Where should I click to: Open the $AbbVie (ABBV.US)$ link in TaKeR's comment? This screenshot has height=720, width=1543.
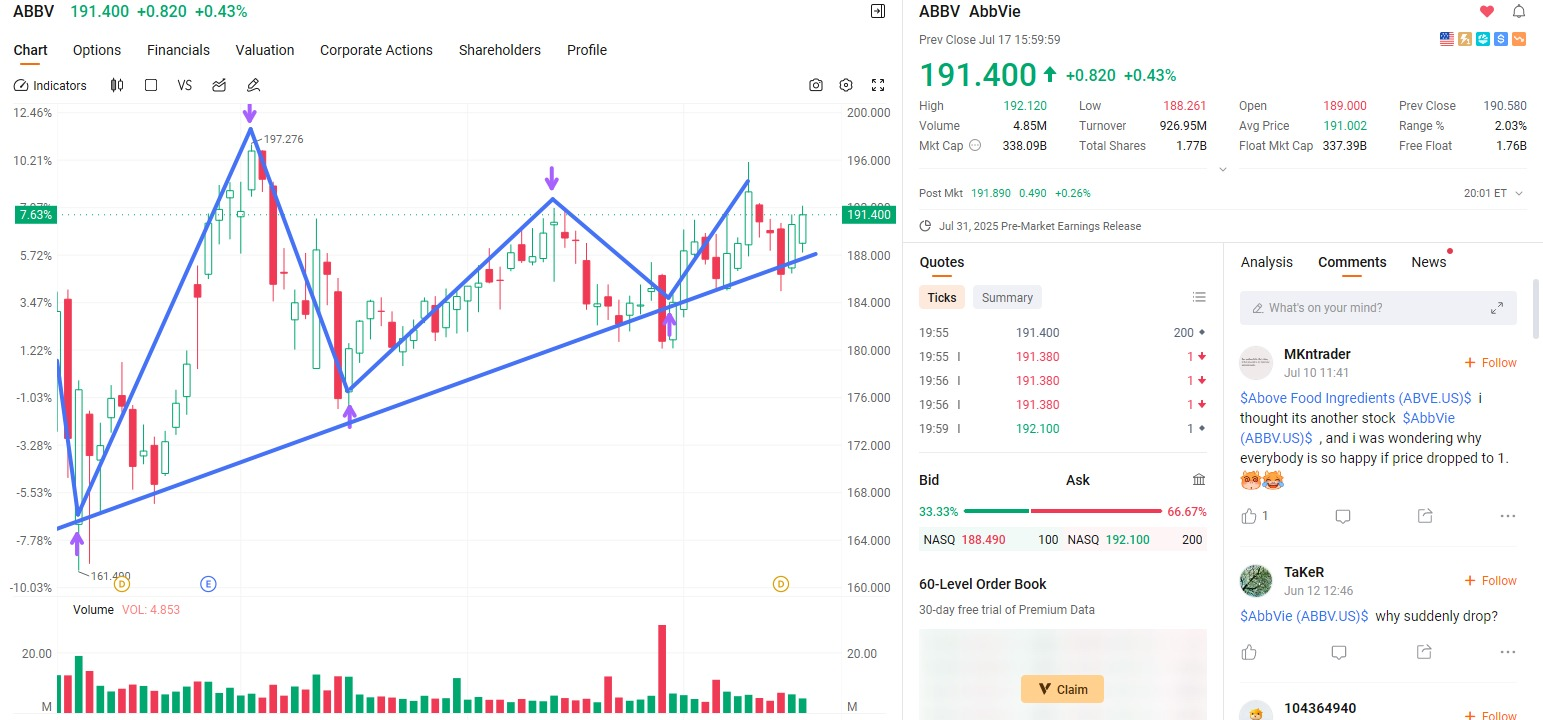tap(1304, 616)
